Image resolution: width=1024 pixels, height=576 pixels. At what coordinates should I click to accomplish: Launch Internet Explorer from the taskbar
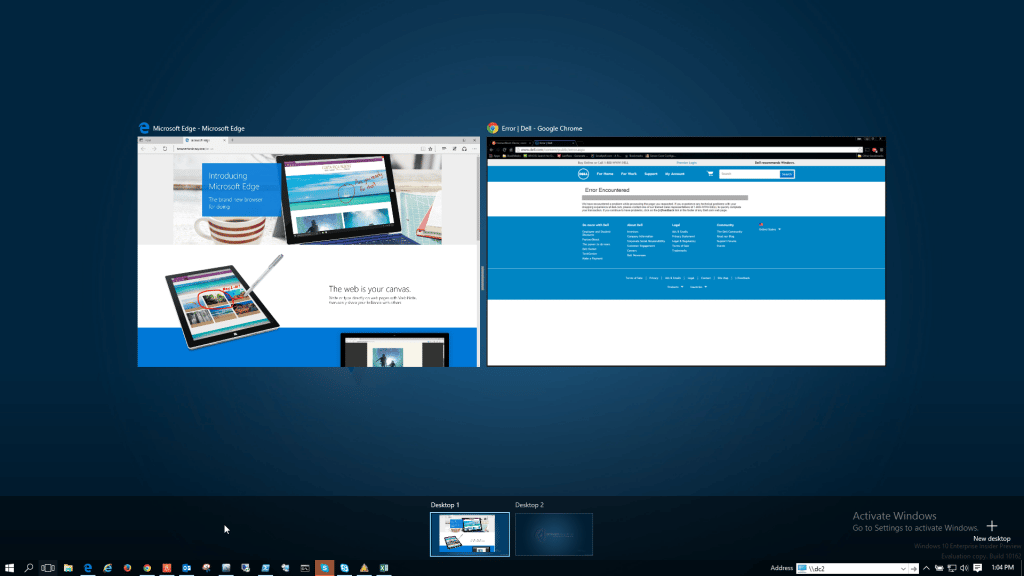[x=108, y=568]
